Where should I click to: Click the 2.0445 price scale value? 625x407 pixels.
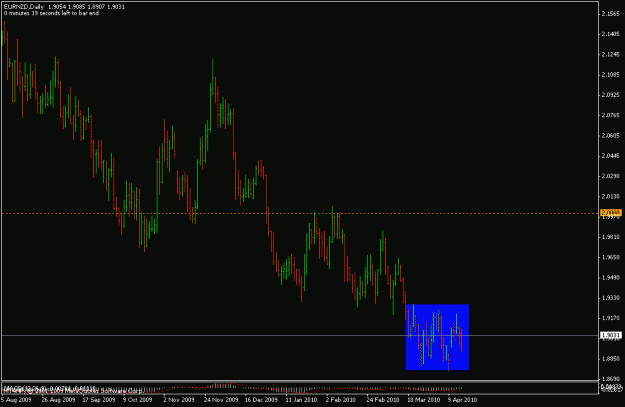611,156
